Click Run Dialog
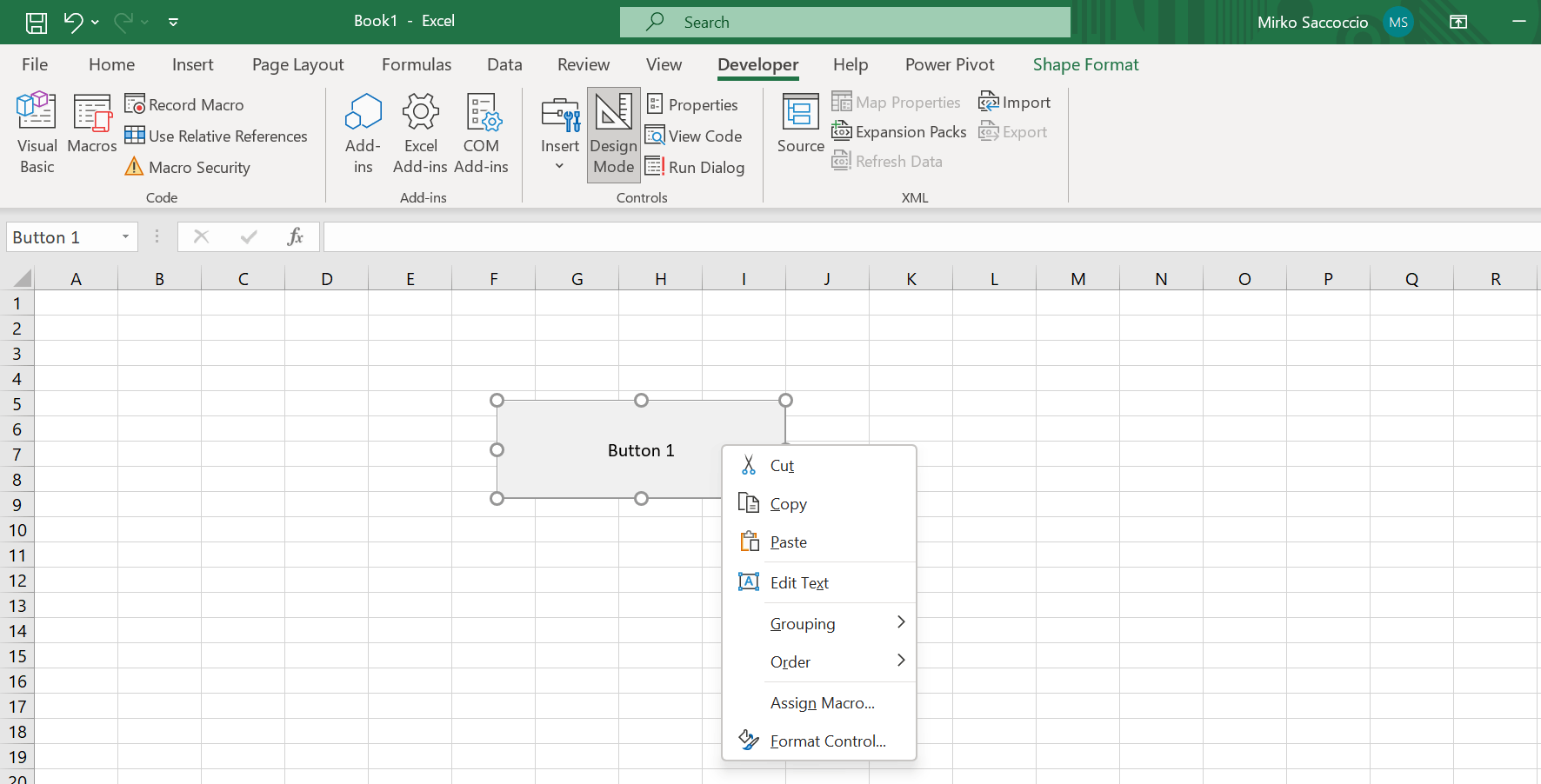Screen dimensions: 1541x784 [695, 167]
